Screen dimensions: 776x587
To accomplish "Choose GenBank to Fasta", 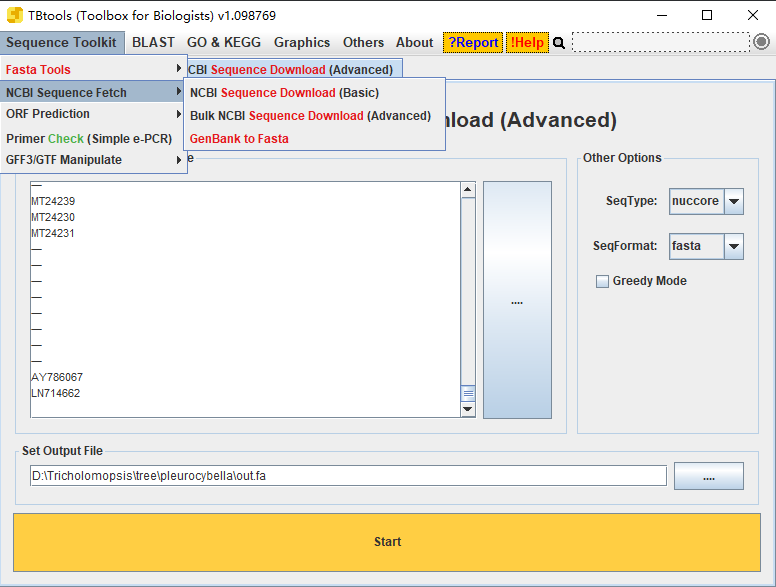I will pyautogui.click(x=314, y=139).
